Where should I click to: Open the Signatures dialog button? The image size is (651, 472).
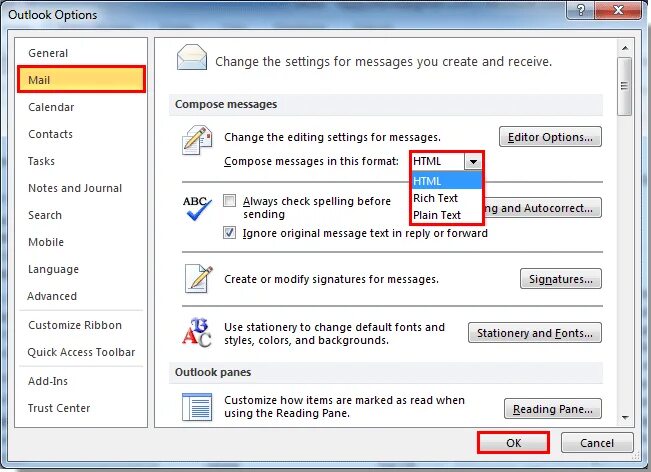560,279
